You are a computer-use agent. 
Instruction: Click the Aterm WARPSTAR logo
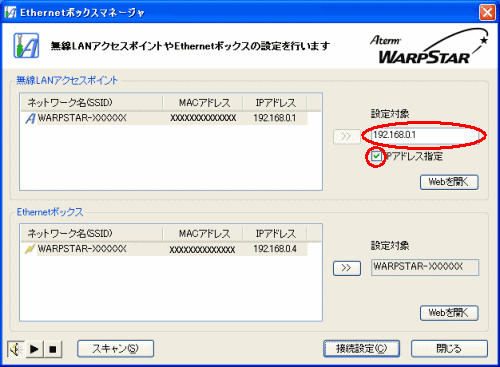429,46
